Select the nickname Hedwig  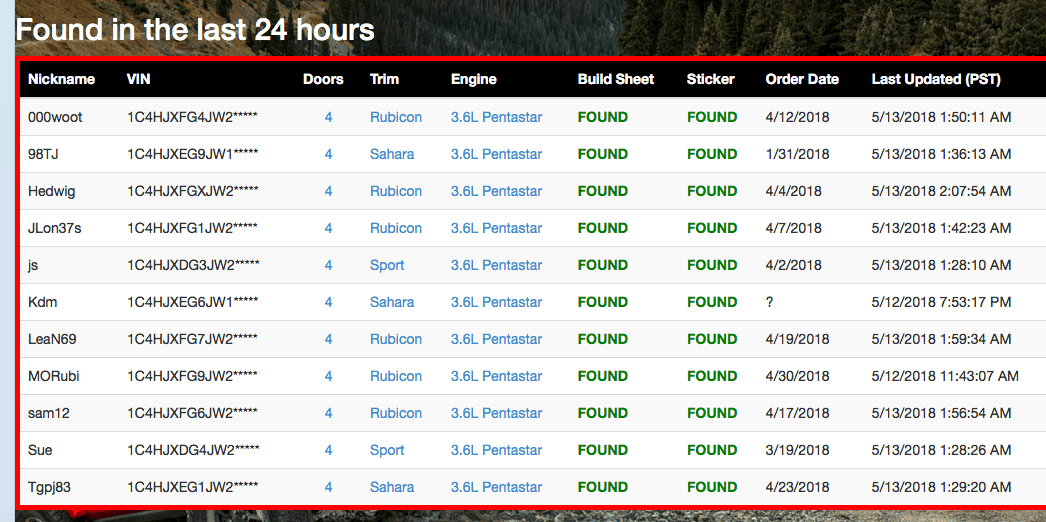(x=51, y=191)
